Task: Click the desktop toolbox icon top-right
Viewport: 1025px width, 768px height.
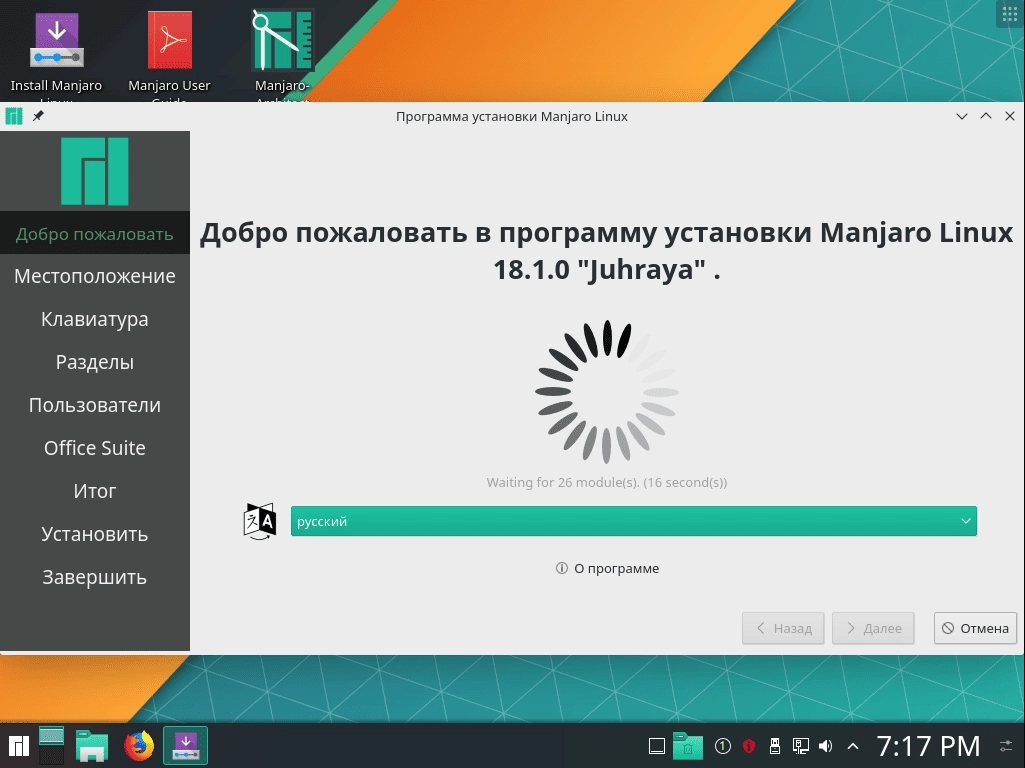Action: pyautogui.click(x=1010, y=14)
